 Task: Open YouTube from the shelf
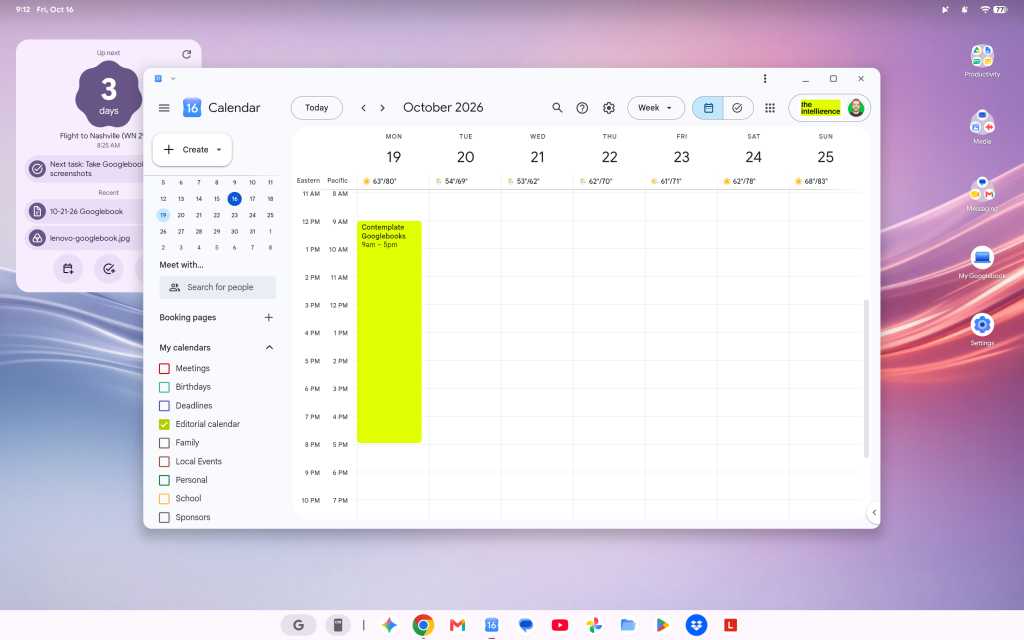560,625
